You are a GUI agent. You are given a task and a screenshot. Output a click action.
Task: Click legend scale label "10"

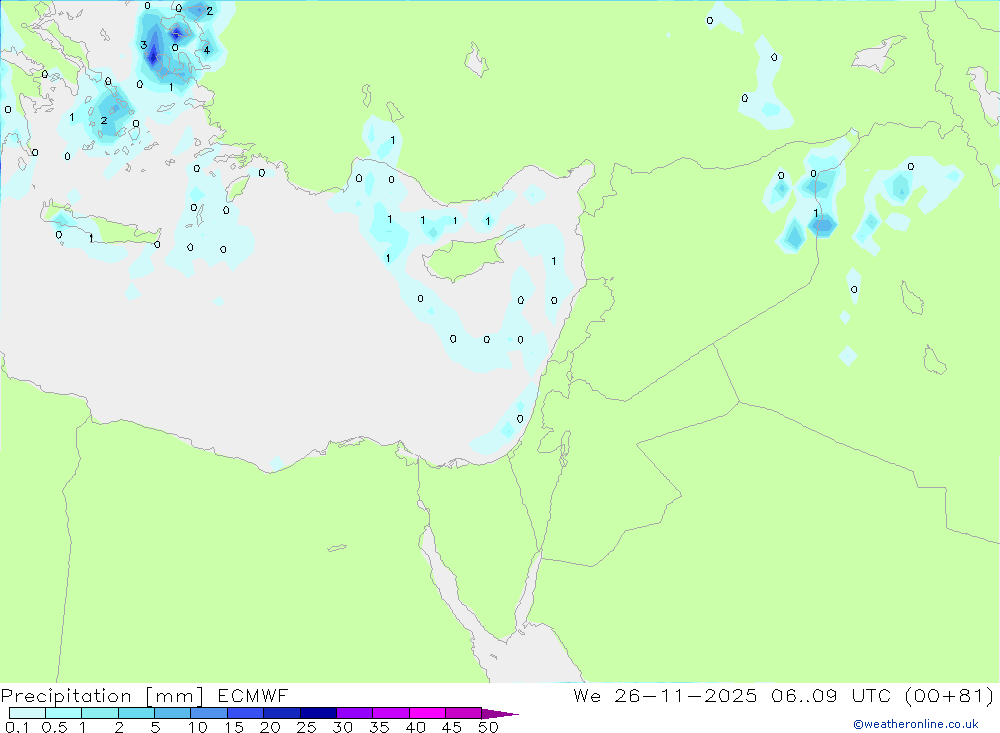198,727
